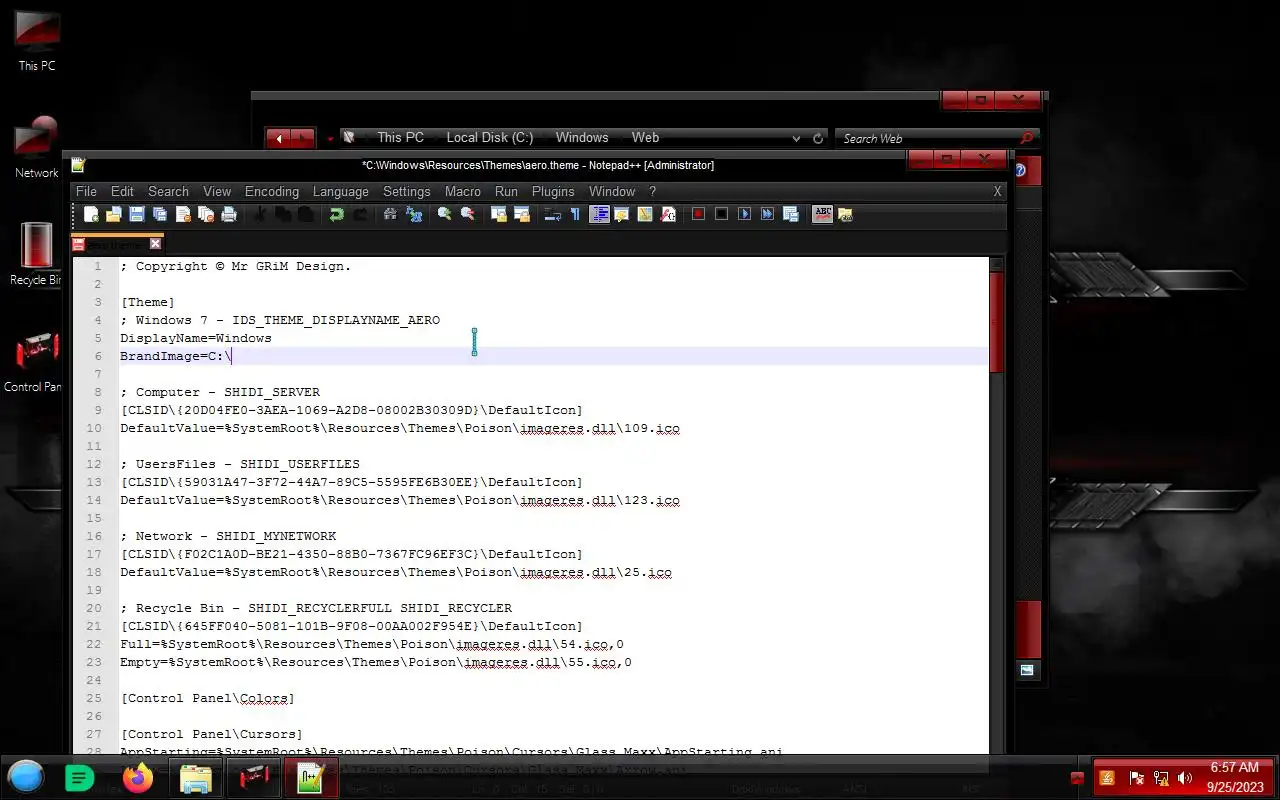Image resolution: width=1280 pixels, height=800 pixels.
Task: Click the Paste toolbar icon
Action: point(306,214)
